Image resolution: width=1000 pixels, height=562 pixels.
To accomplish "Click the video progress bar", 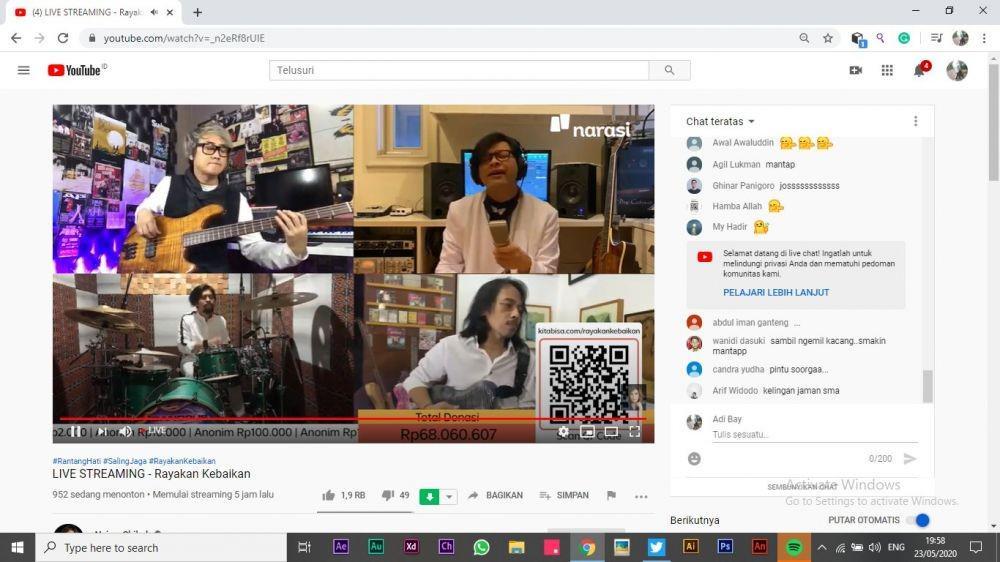I will click(353, 419).
